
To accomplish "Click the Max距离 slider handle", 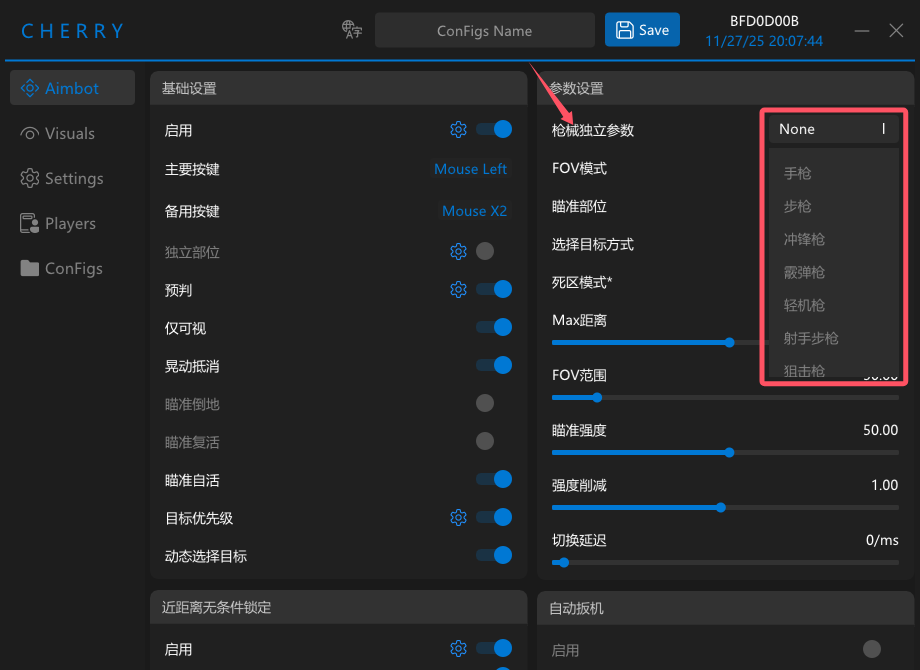I will (x=729, y=343).
